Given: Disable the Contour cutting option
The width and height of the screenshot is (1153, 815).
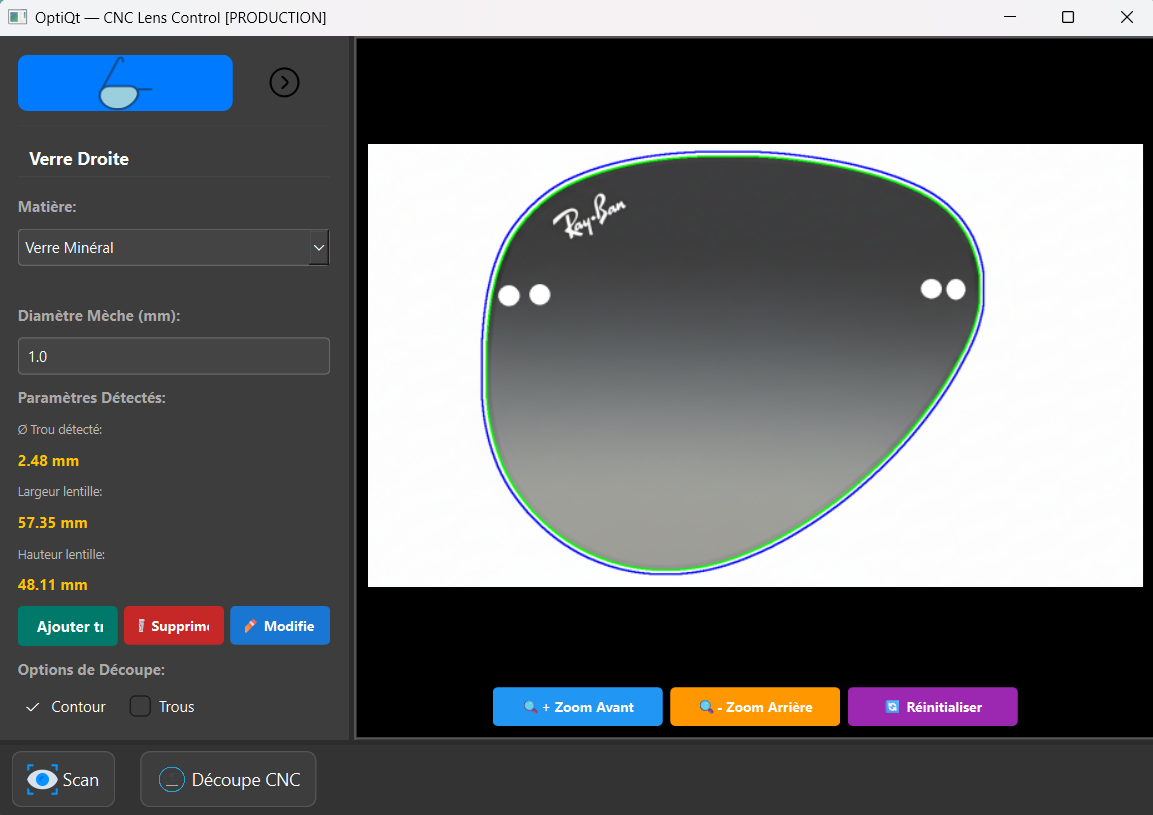Looking at the screenshot, I should 32,706.
